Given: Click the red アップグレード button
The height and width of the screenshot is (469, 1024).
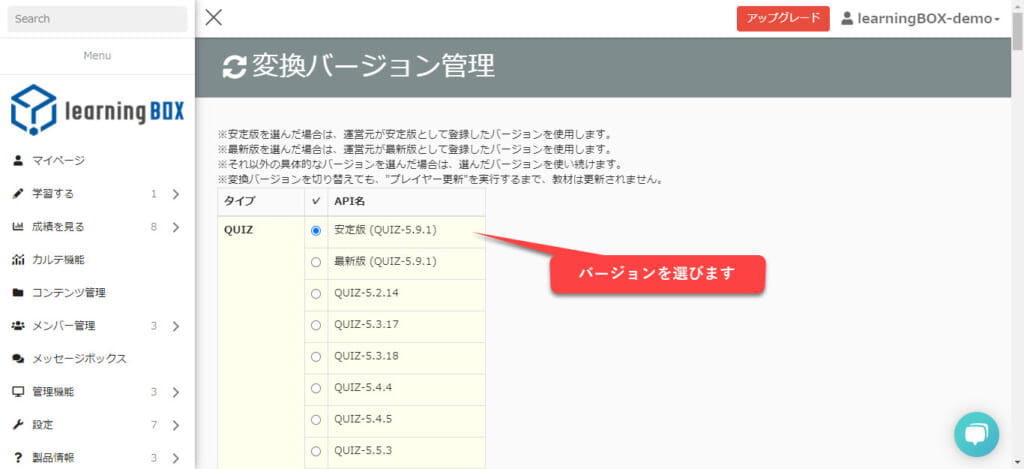Looking at the screenshot, I should 782,19.
